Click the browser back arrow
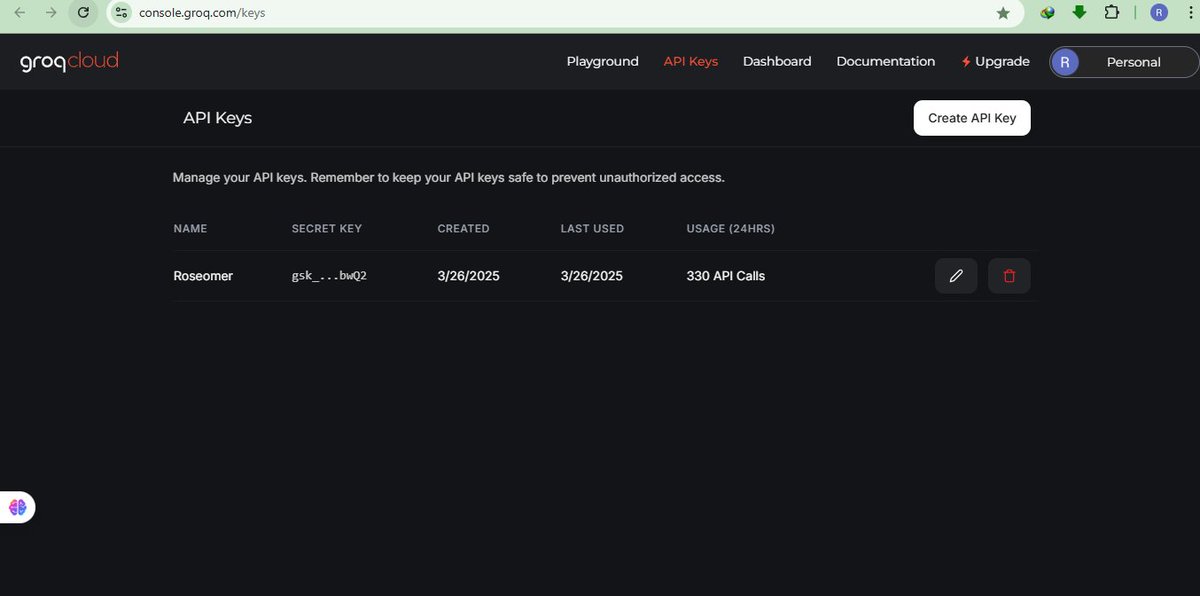 (20, 13)
